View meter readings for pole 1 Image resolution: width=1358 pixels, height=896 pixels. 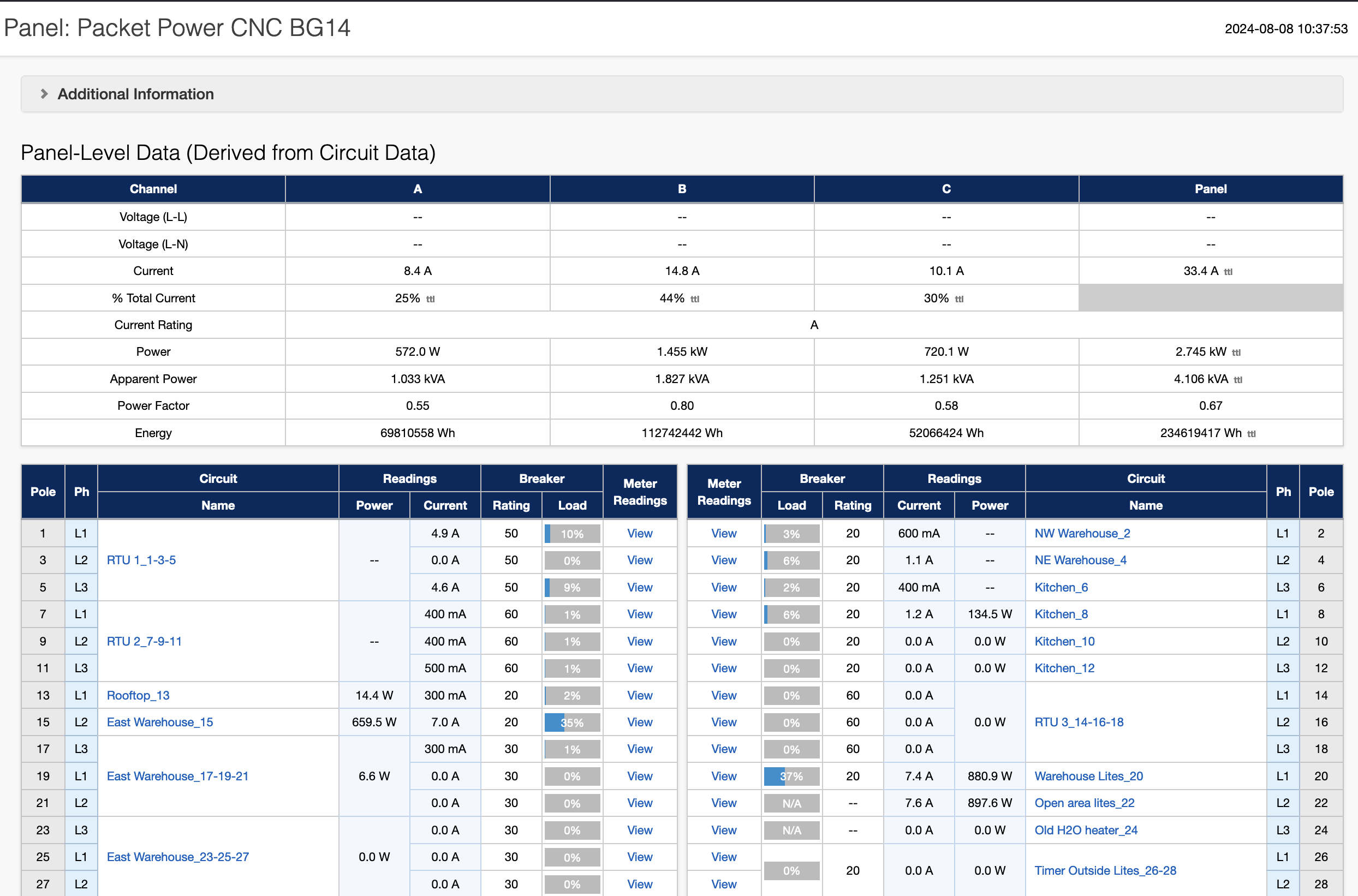coord(639,533)
